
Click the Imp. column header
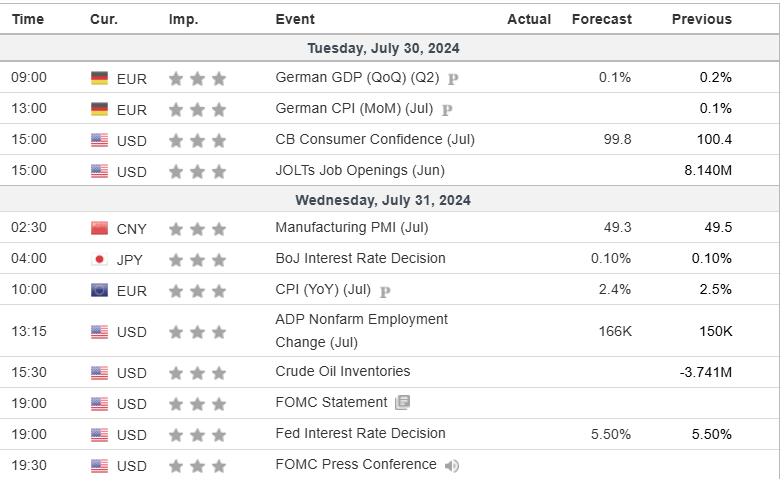(x=183, y=19)
